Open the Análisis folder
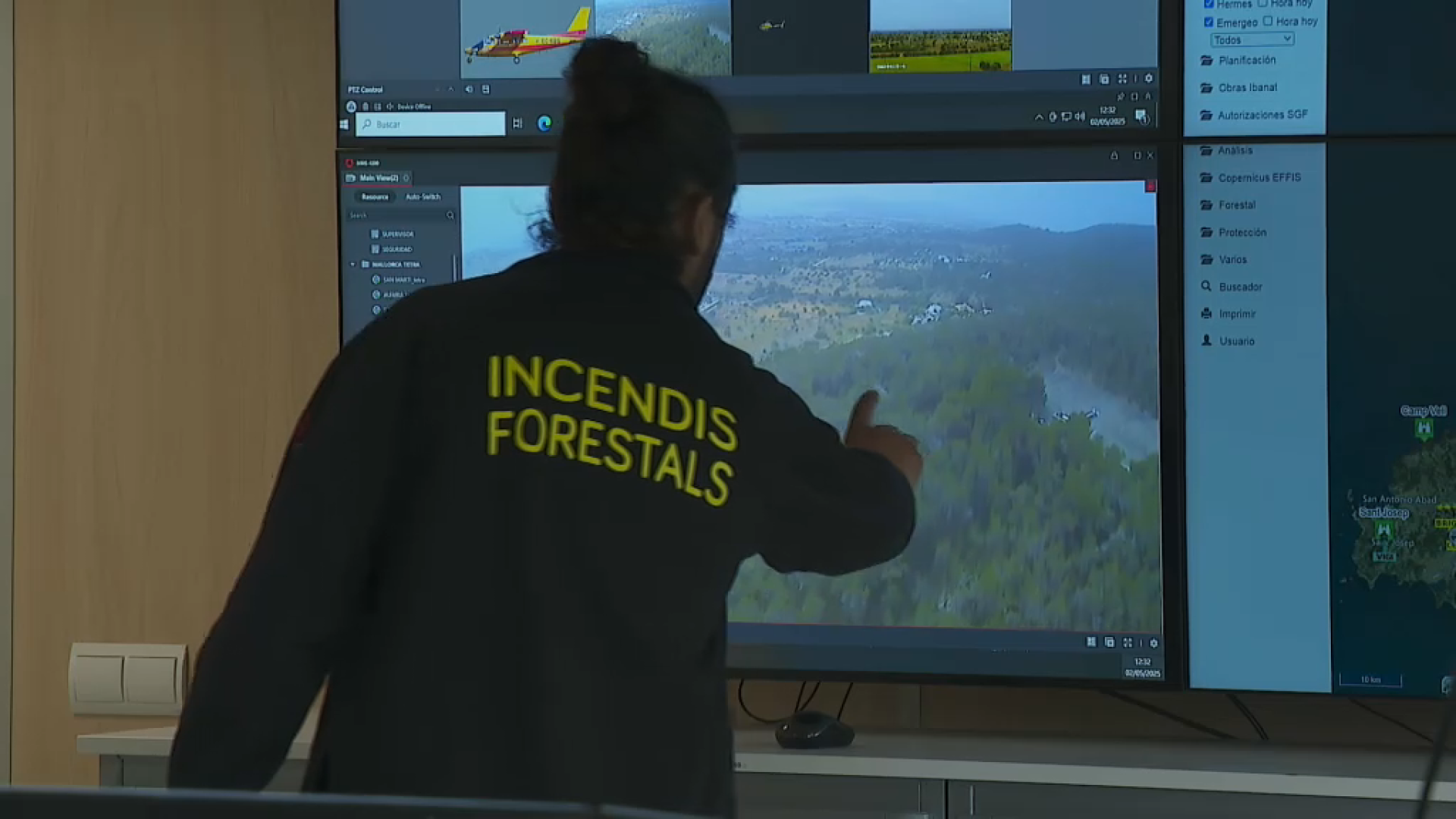This screenshot has width=1456, height=819. point(1226,150)
